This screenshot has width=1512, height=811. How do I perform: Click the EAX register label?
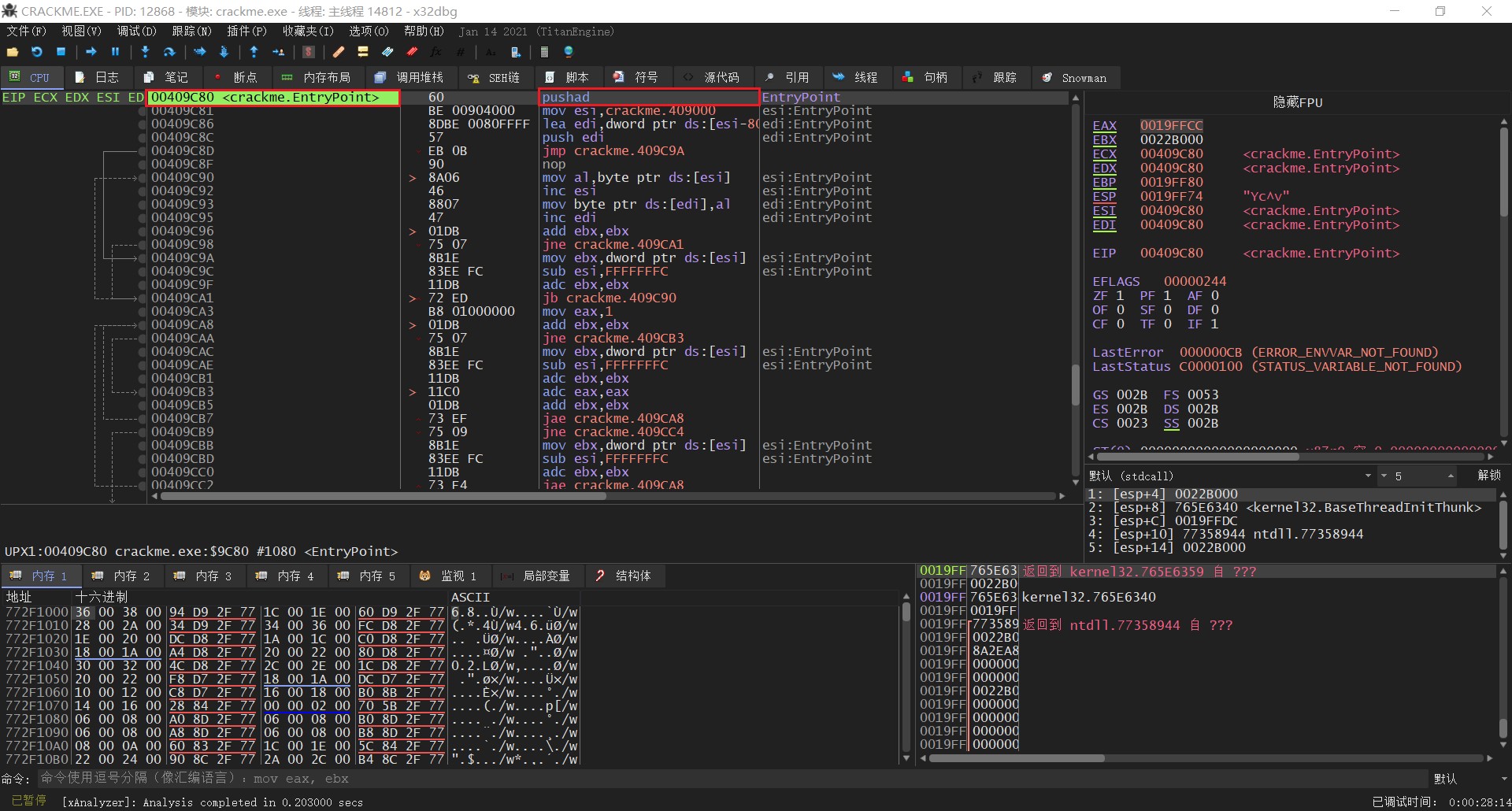[1104, 126]
